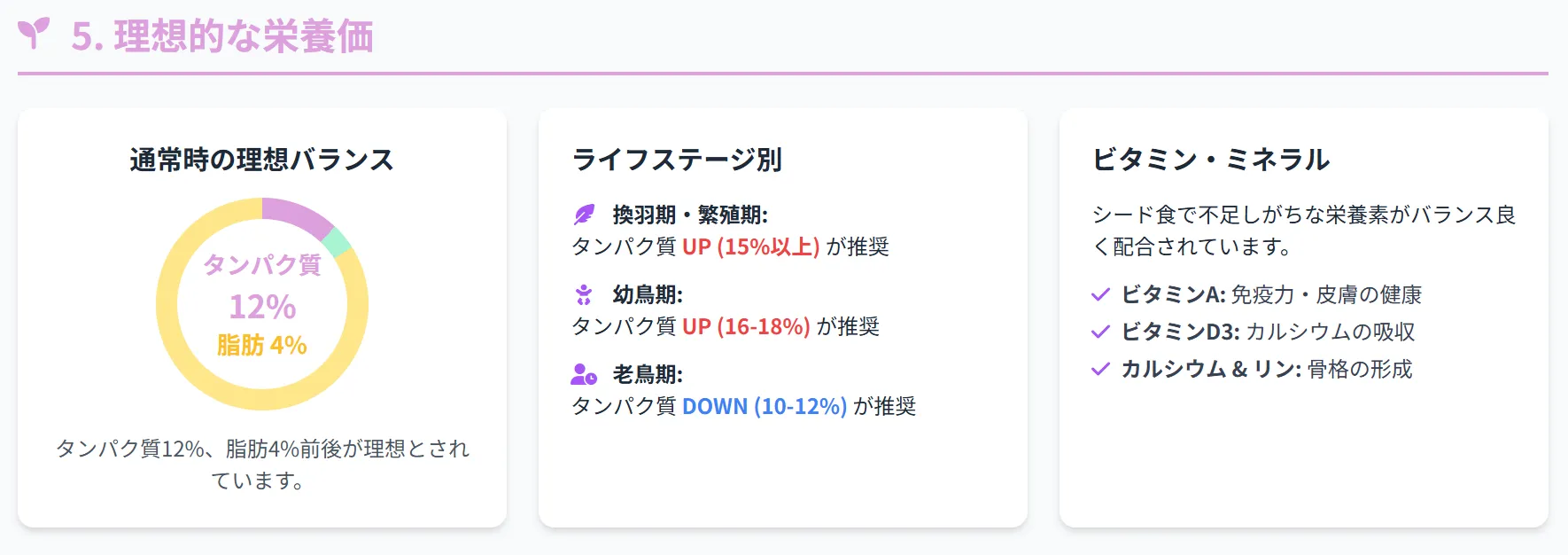The height and width of the screenshot is (555, 1568).
Task: Click the blue DOWN (10-12%) text
Action: [765, 406]
